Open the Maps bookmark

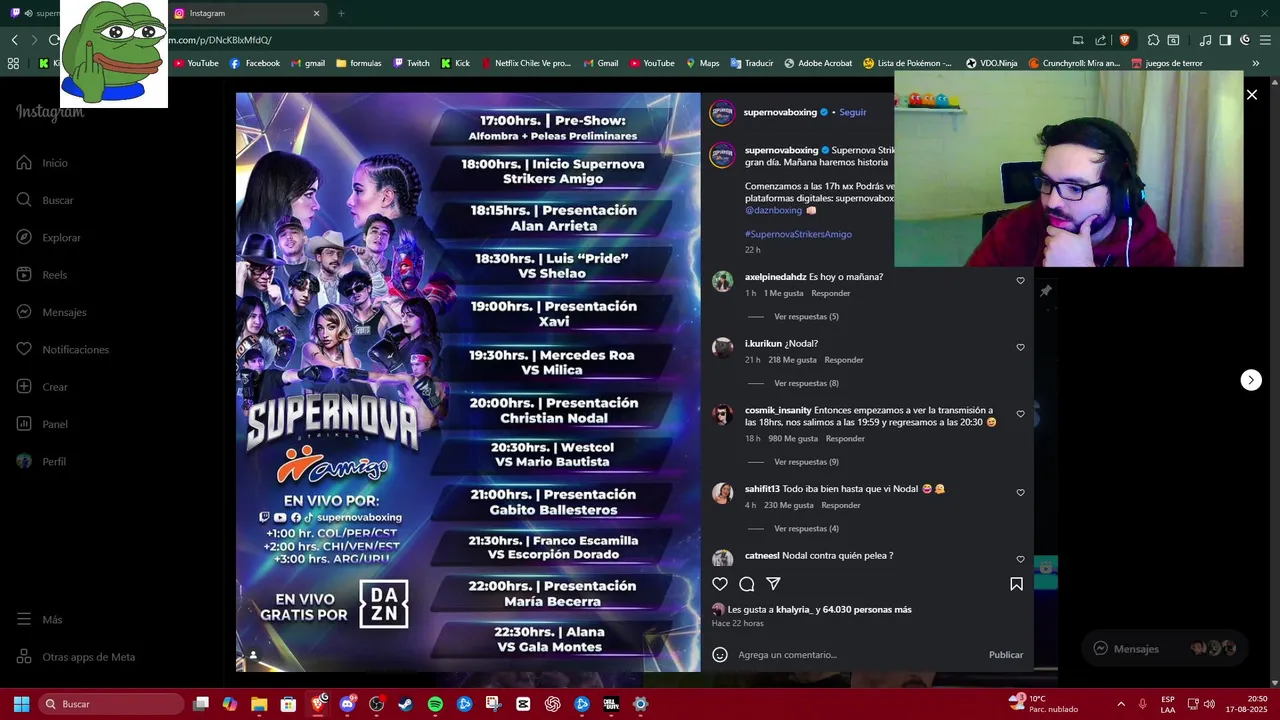pos(702,63)
